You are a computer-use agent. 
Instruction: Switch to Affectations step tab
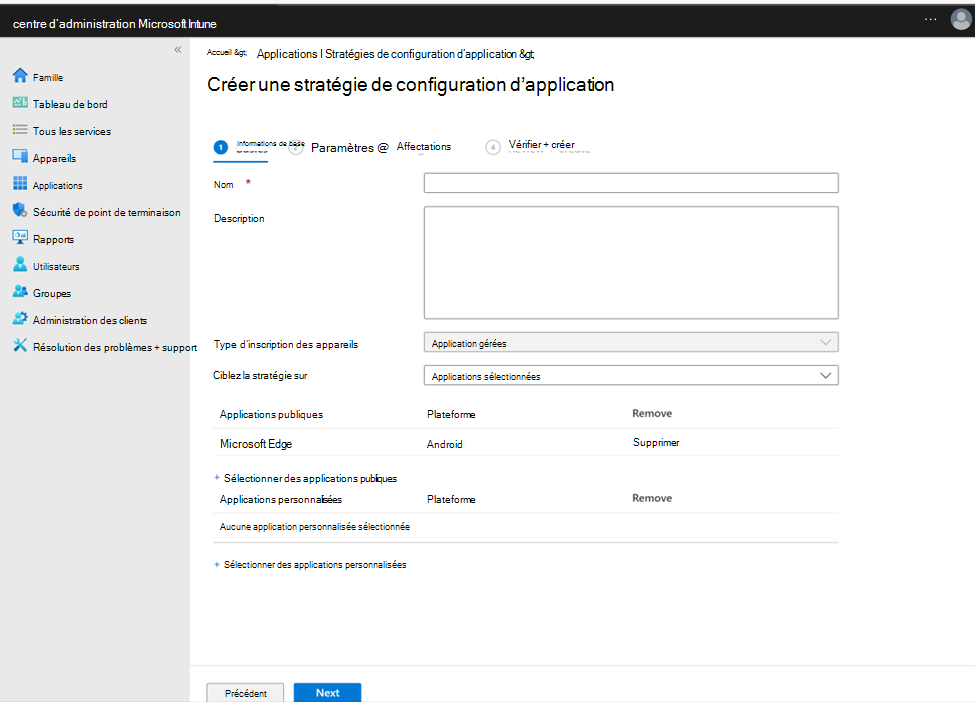point(423,147)
